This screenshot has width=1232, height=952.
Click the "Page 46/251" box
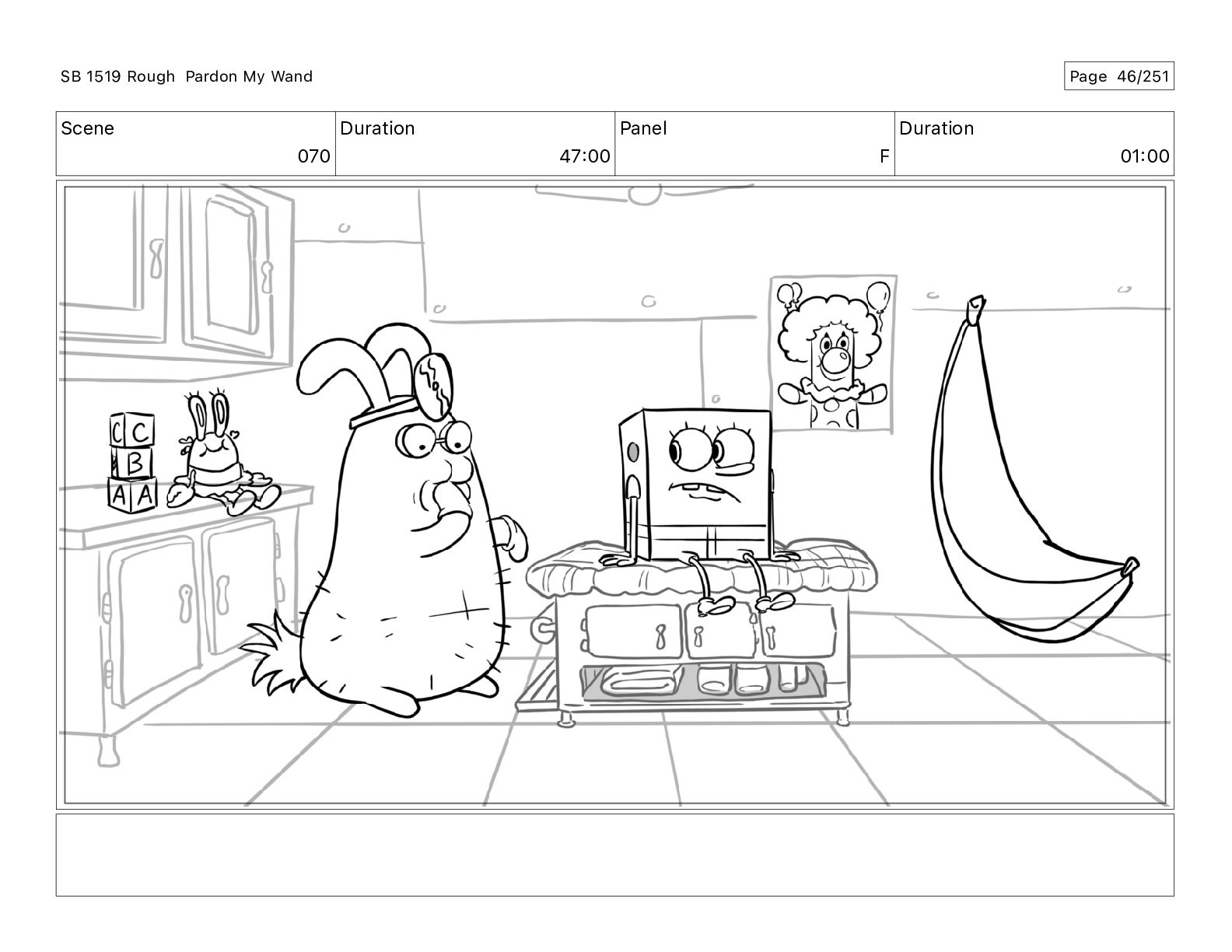tap(1118, 76)
